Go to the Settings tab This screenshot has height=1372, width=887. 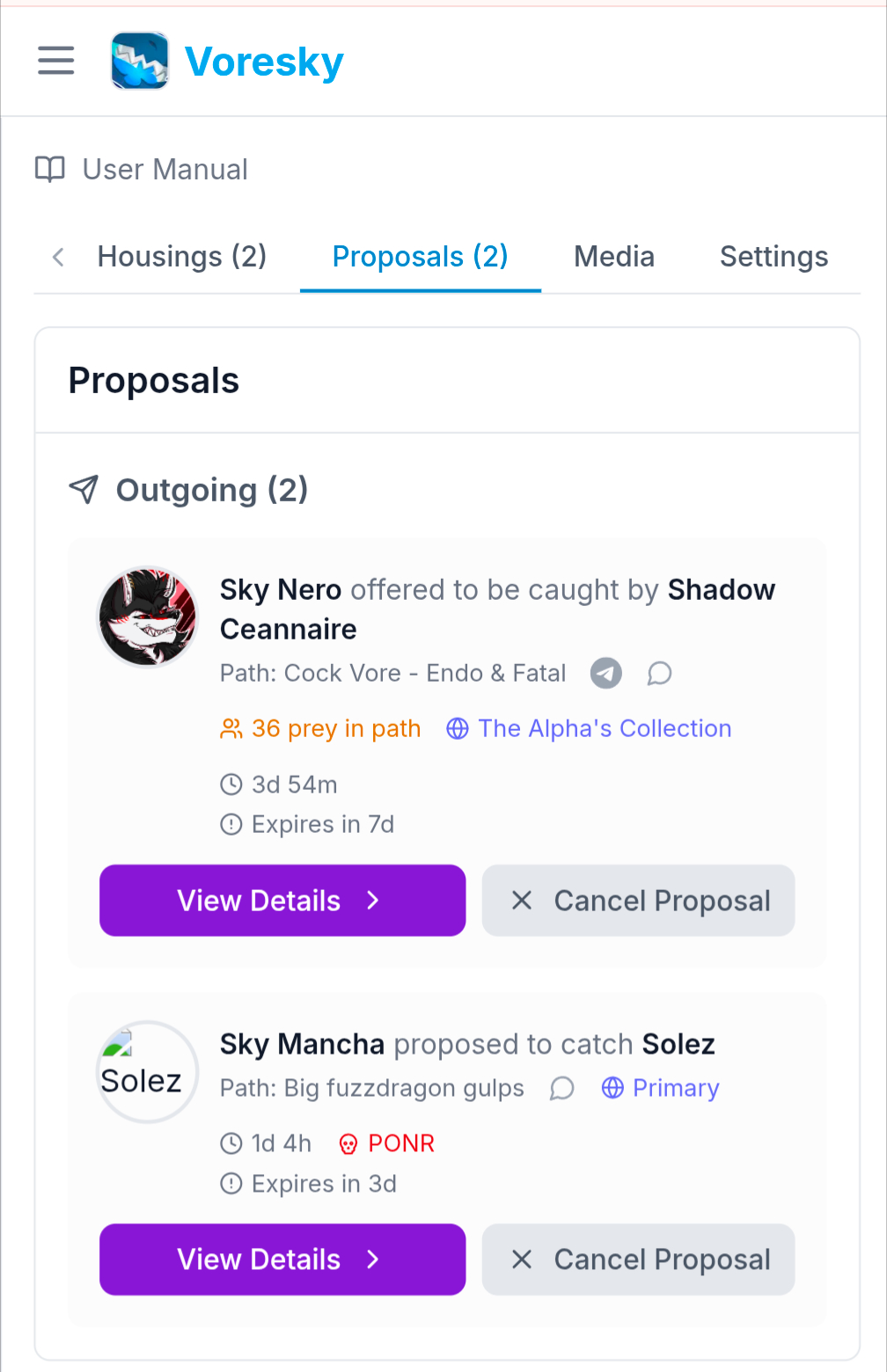[x=773, y=257]
